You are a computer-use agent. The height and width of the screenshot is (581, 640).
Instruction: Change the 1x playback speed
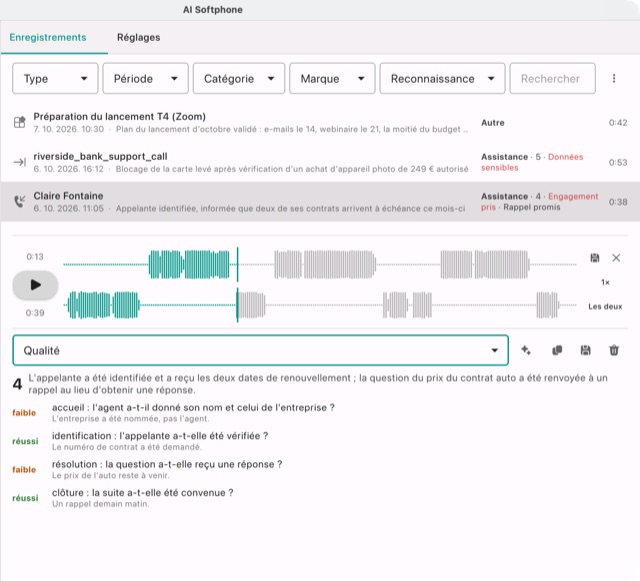[605, 282]
